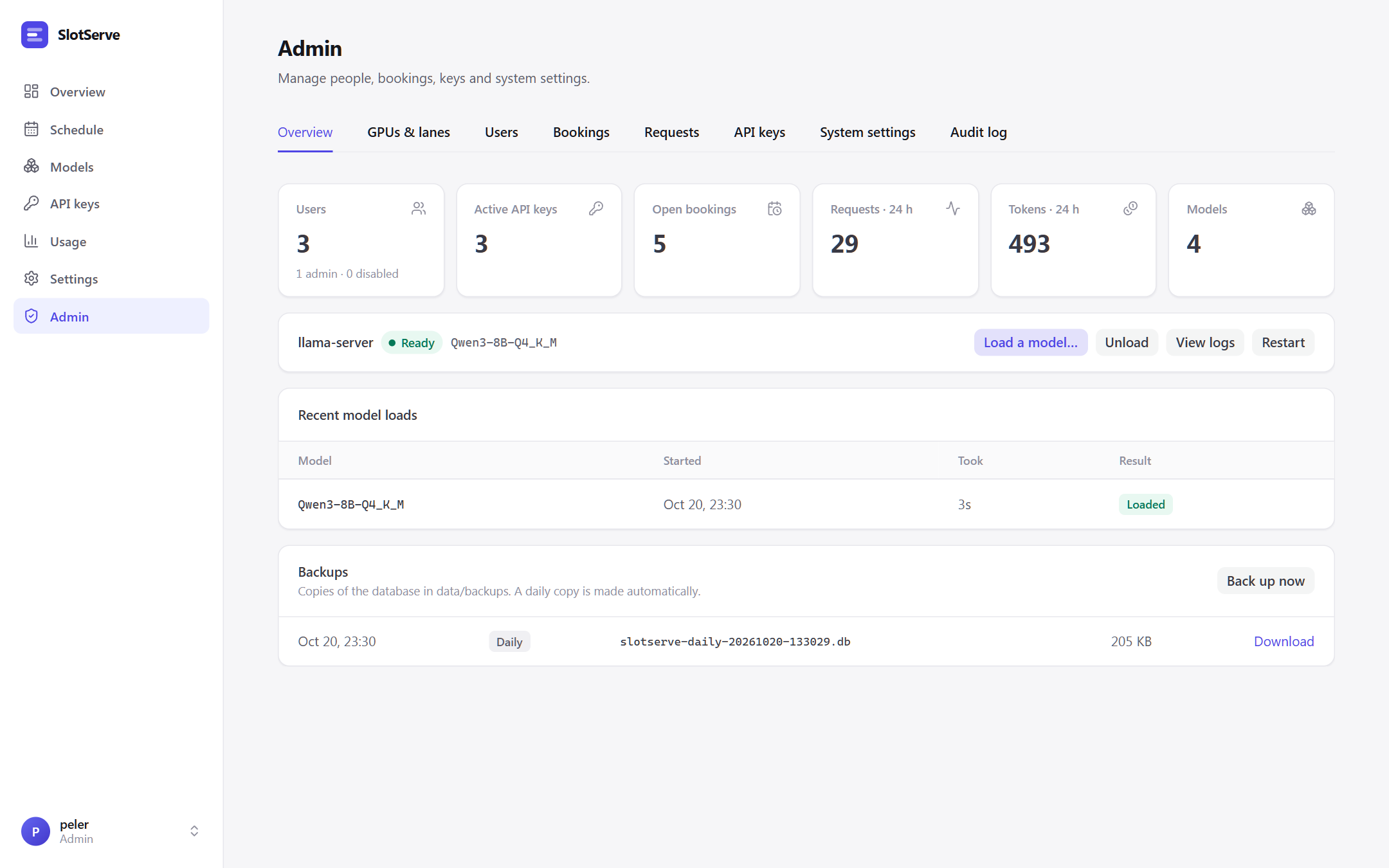Click the 3s load duration cell

click(x=964, y=505)
